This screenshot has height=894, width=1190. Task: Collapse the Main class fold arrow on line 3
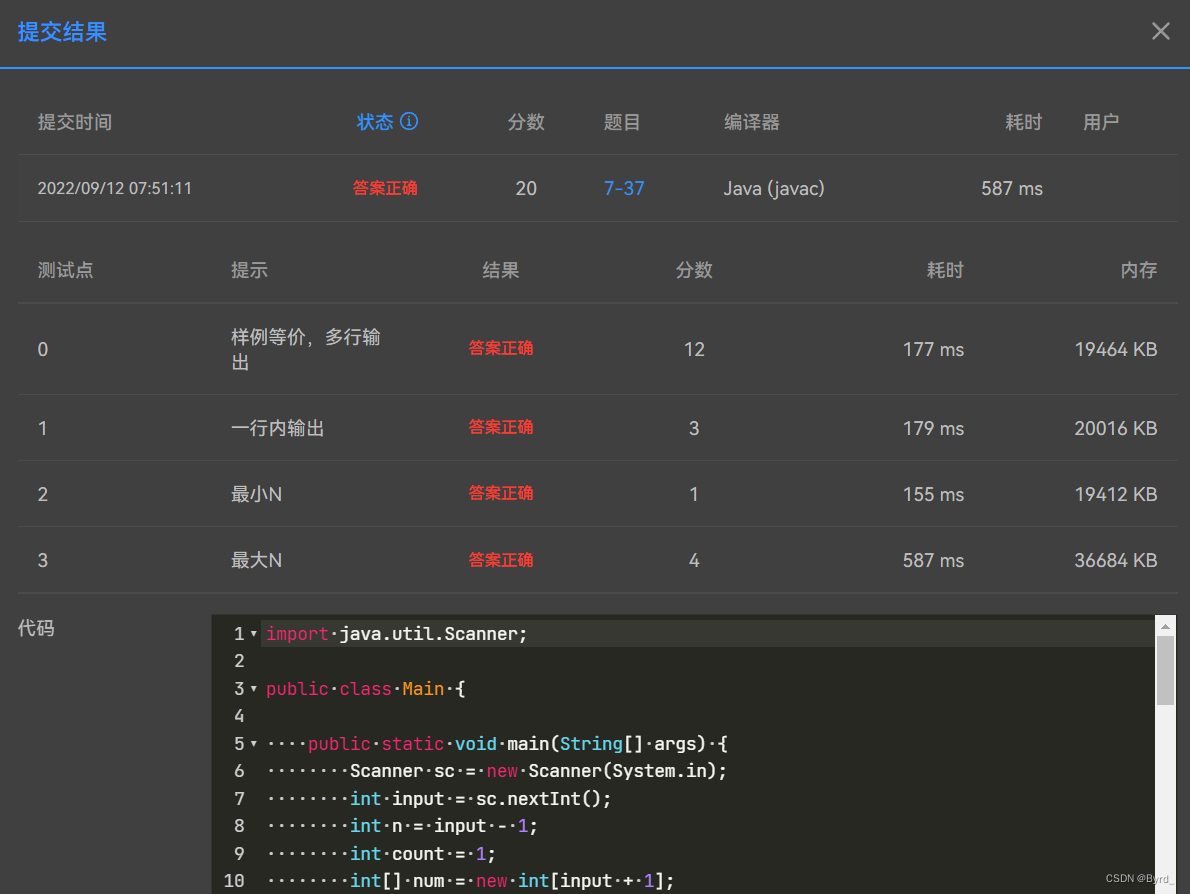click(x=253, y=688)
